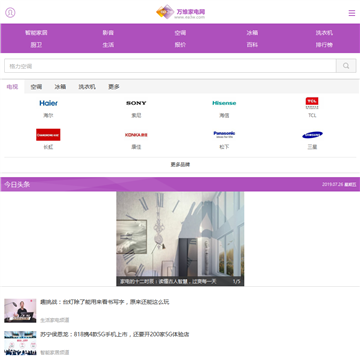The width and height of the screenshot is (360, 360).
Task: Open the 台灯 desk lamp article headline
Action: coord(105,302)
